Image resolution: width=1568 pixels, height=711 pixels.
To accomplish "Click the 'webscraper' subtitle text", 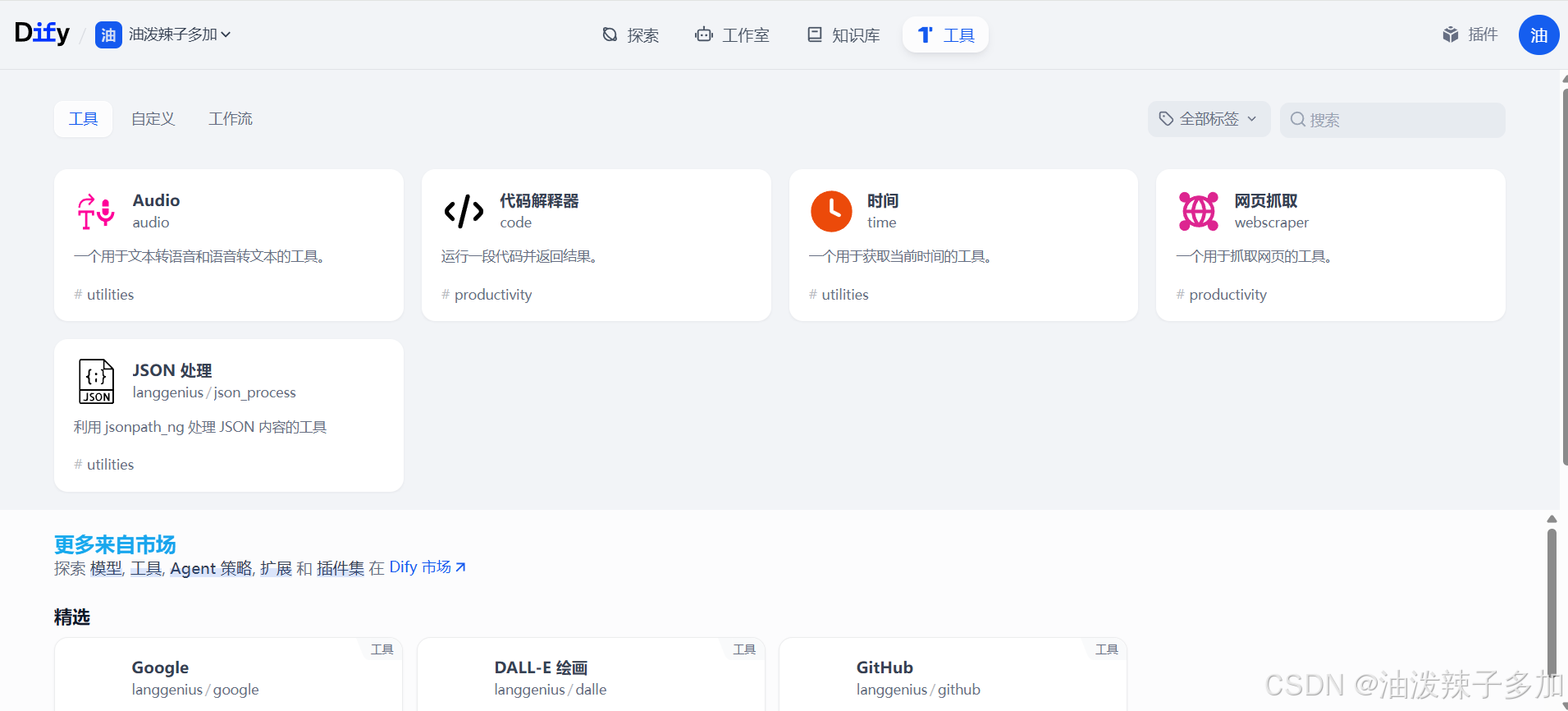I will click(x=1272, y=222).
